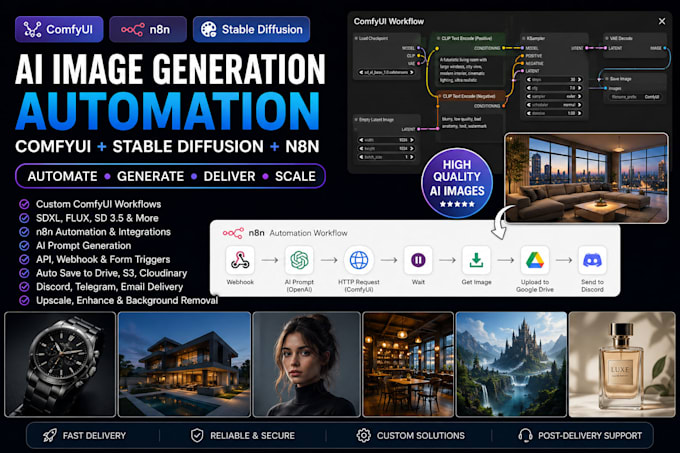This screenshot has width=680, height=453.
Task: Click the POSITIVE input port on KSampler
Action: (x=522, y=56)
